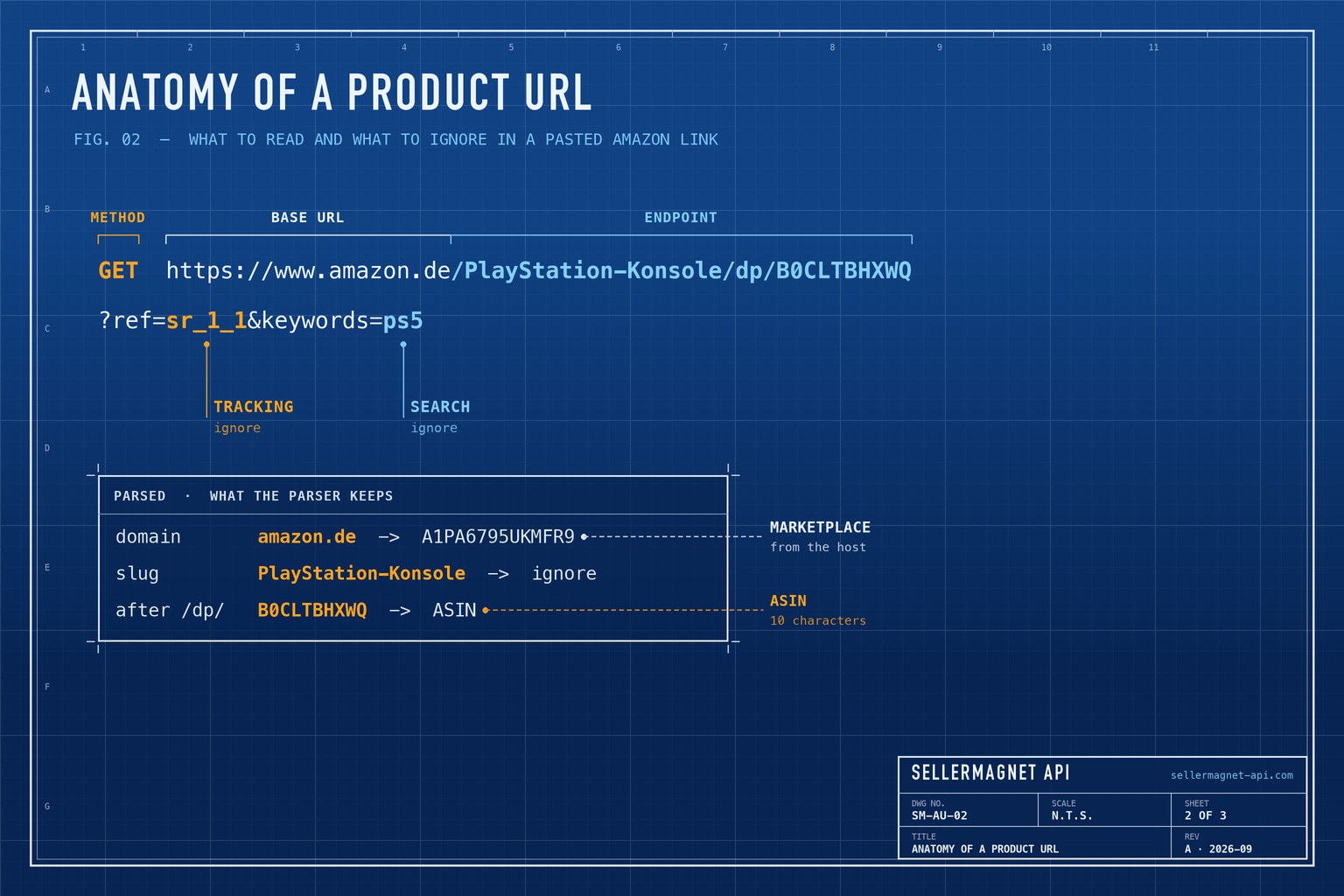The height and width of the screenshot is (896, 1344).
Task: Click "ignore" under the SEARCH label
Action: tap(434, 428)
